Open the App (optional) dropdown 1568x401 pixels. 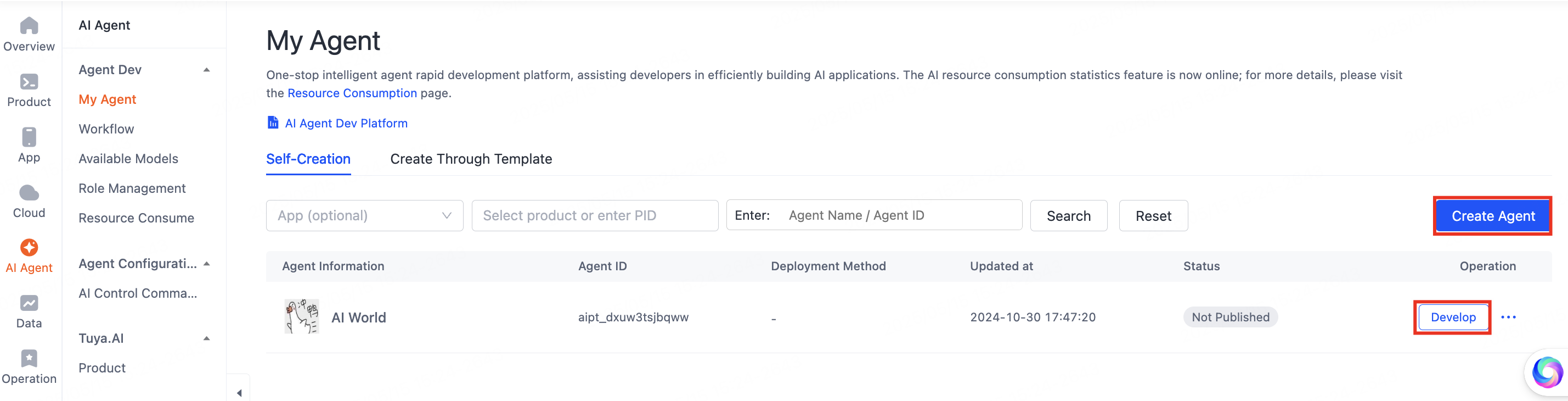(x=364, y=216)
